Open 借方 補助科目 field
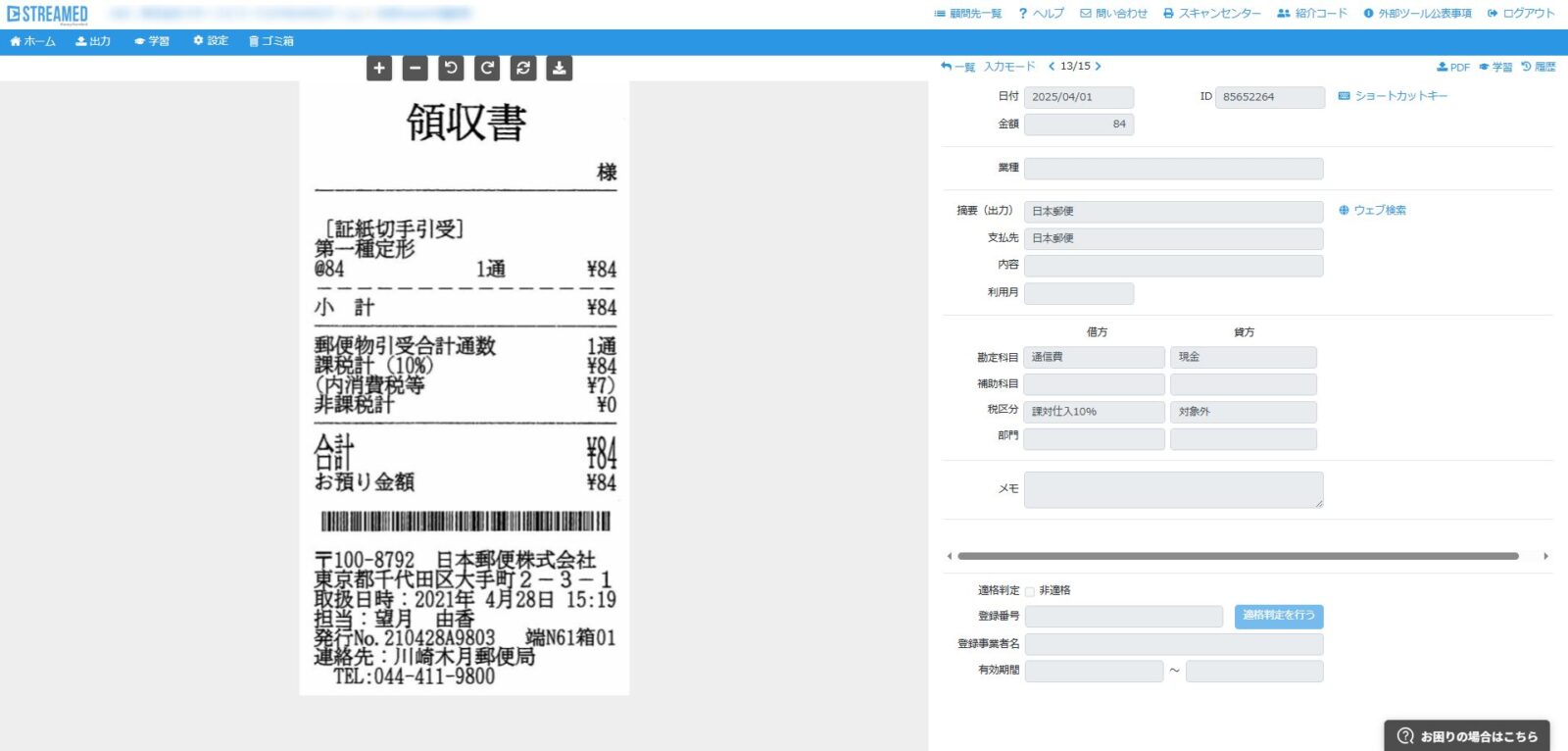Viewport: 1568px width, 751px height. [1094, 384]
